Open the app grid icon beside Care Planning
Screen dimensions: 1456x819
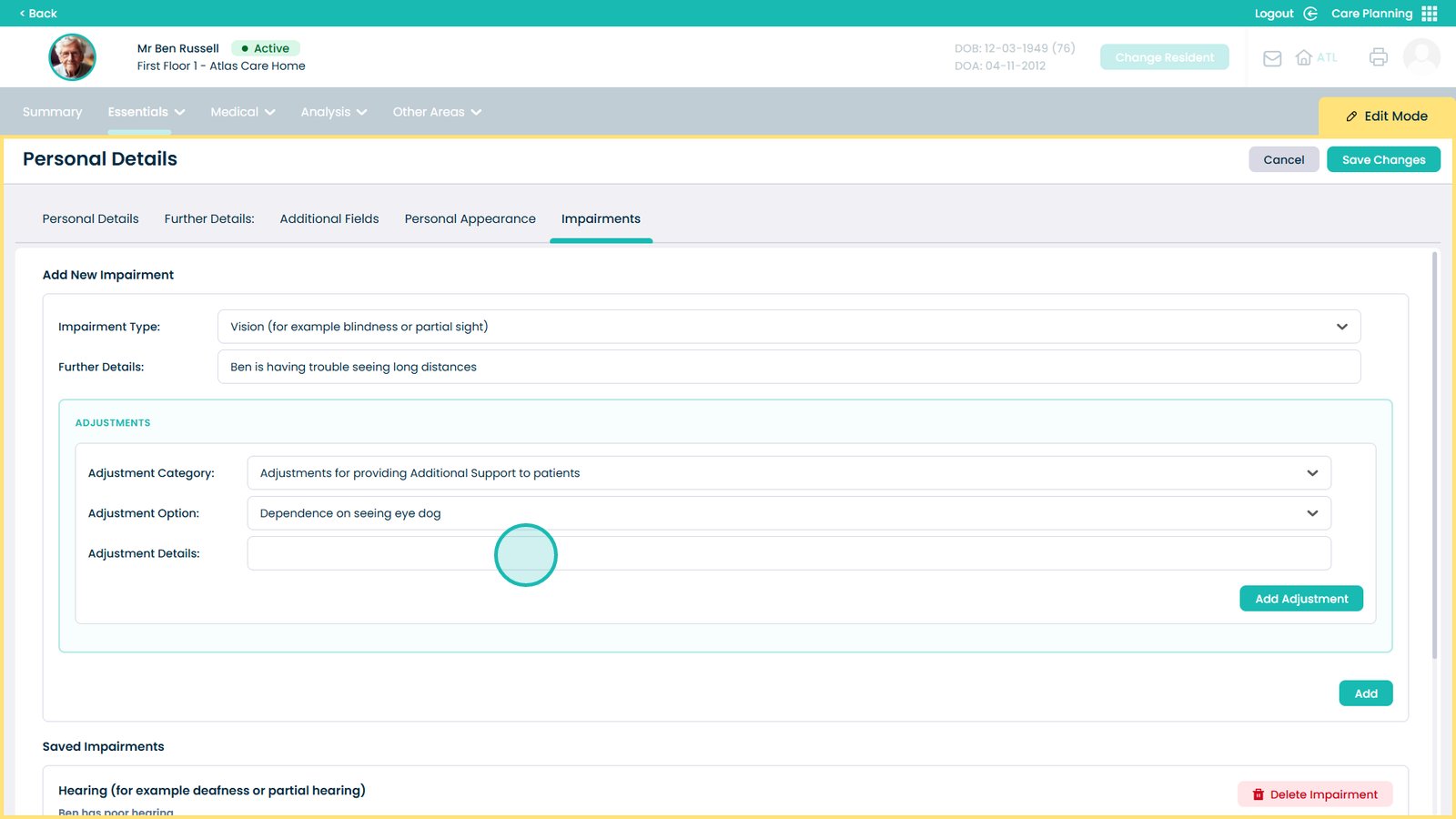tap(1430, 13)
